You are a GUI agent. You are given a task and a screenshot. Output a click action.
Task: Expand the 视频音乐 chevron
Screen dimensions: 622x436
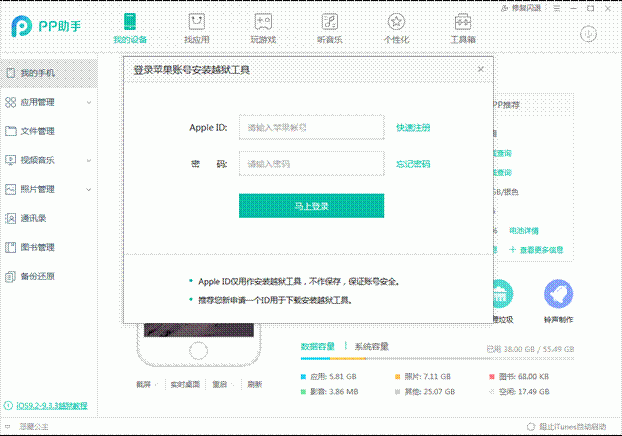[x=89, y=160]
